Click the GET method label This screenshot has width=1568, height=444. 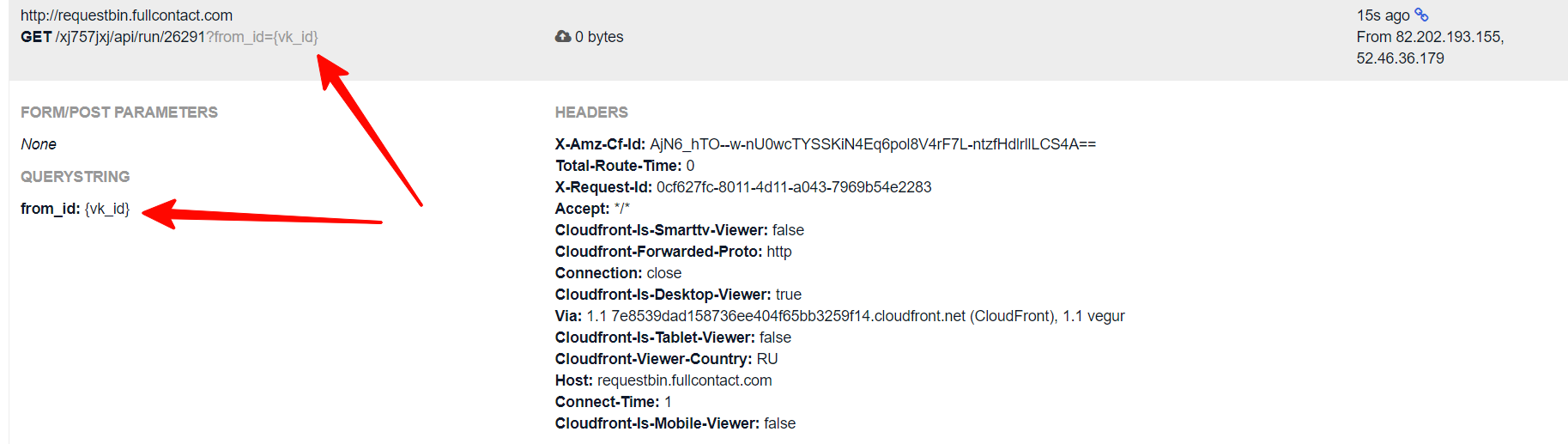click(x=36, y=37)
